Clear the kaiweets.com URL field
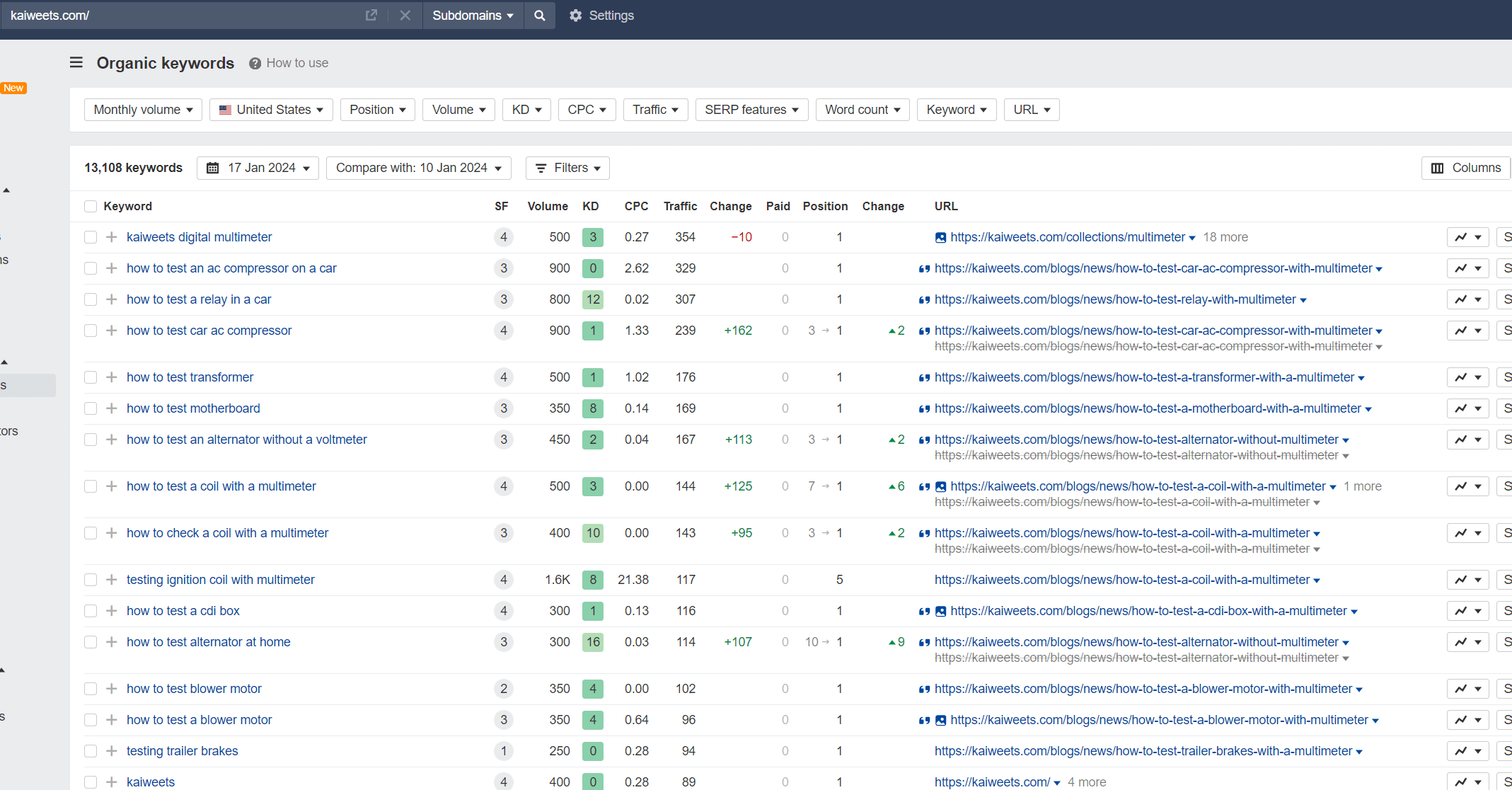 405,15
